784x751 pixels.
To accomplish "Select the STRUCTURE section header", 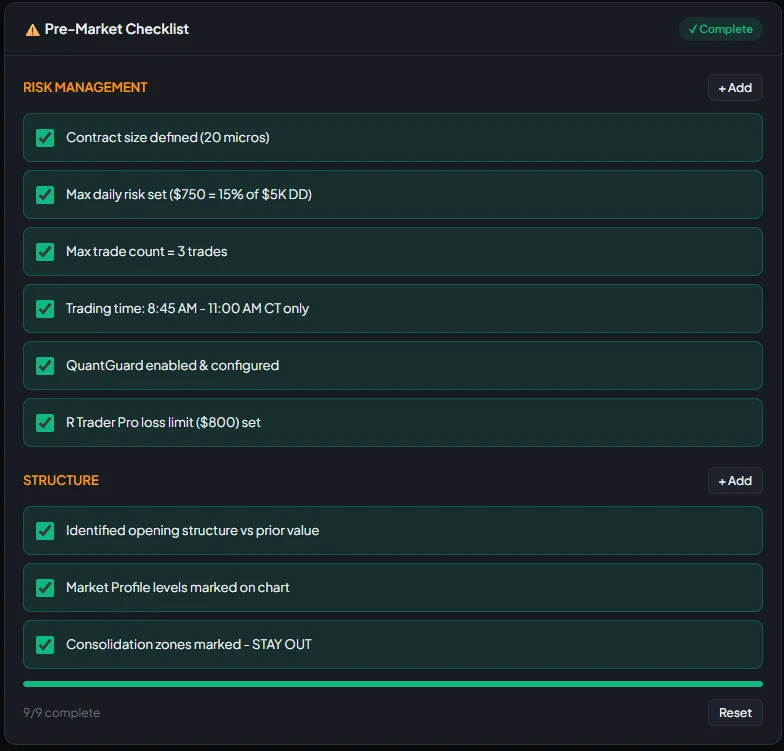I will tap(61, 481).
